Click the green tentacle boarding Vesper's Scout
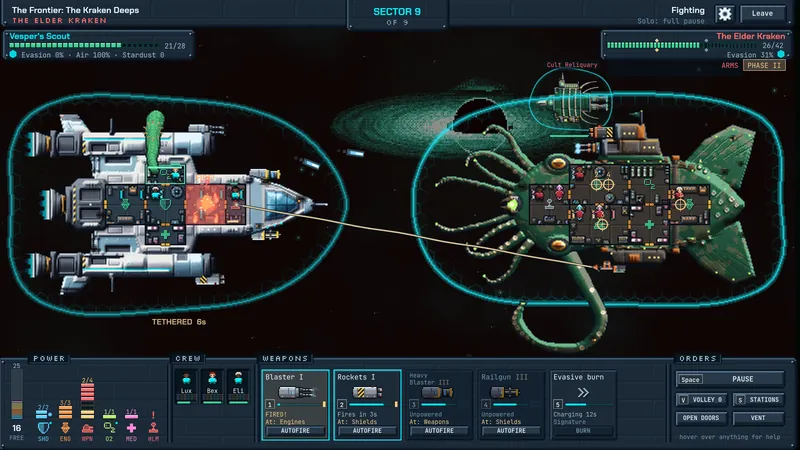Screen dimensions: 800x450 (155, 139)
